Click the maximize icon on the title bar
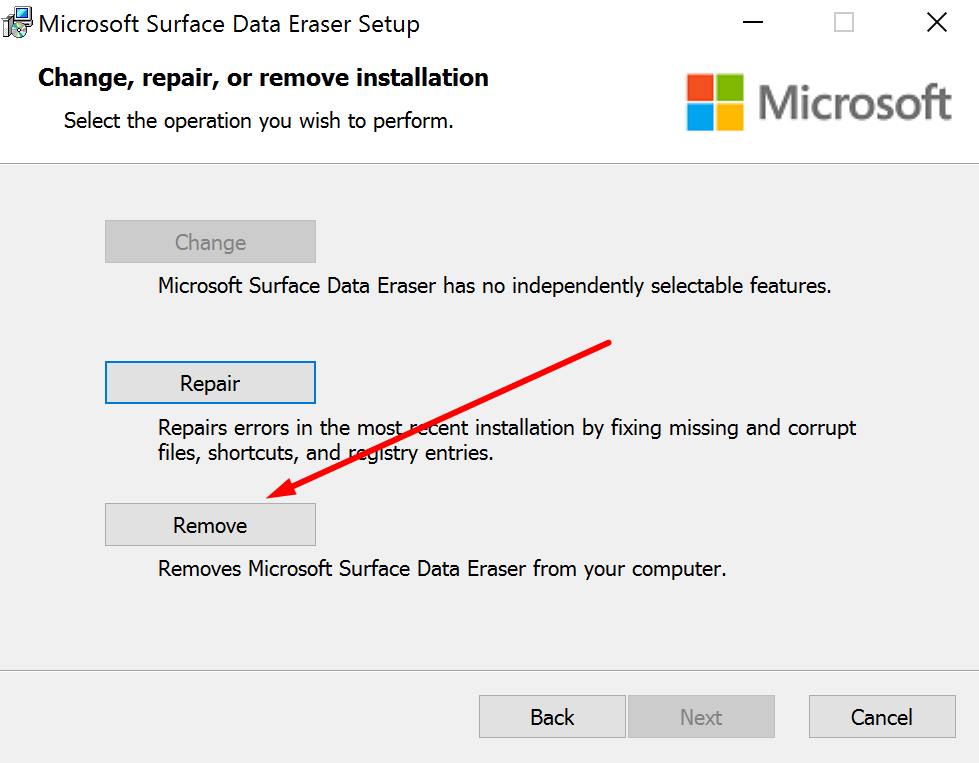The width and height of the screenshot is (979, 763). [x=843, y=22]
